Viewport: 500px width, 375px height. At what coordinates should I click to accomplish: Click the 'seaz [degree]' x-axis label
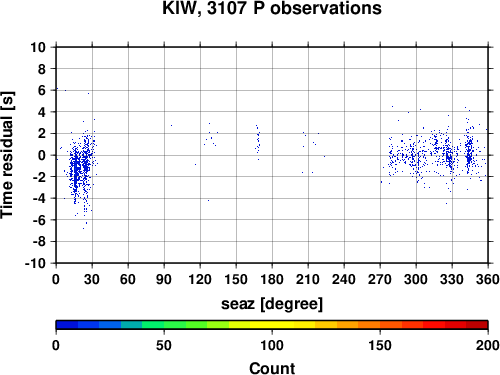click(272, 304)
